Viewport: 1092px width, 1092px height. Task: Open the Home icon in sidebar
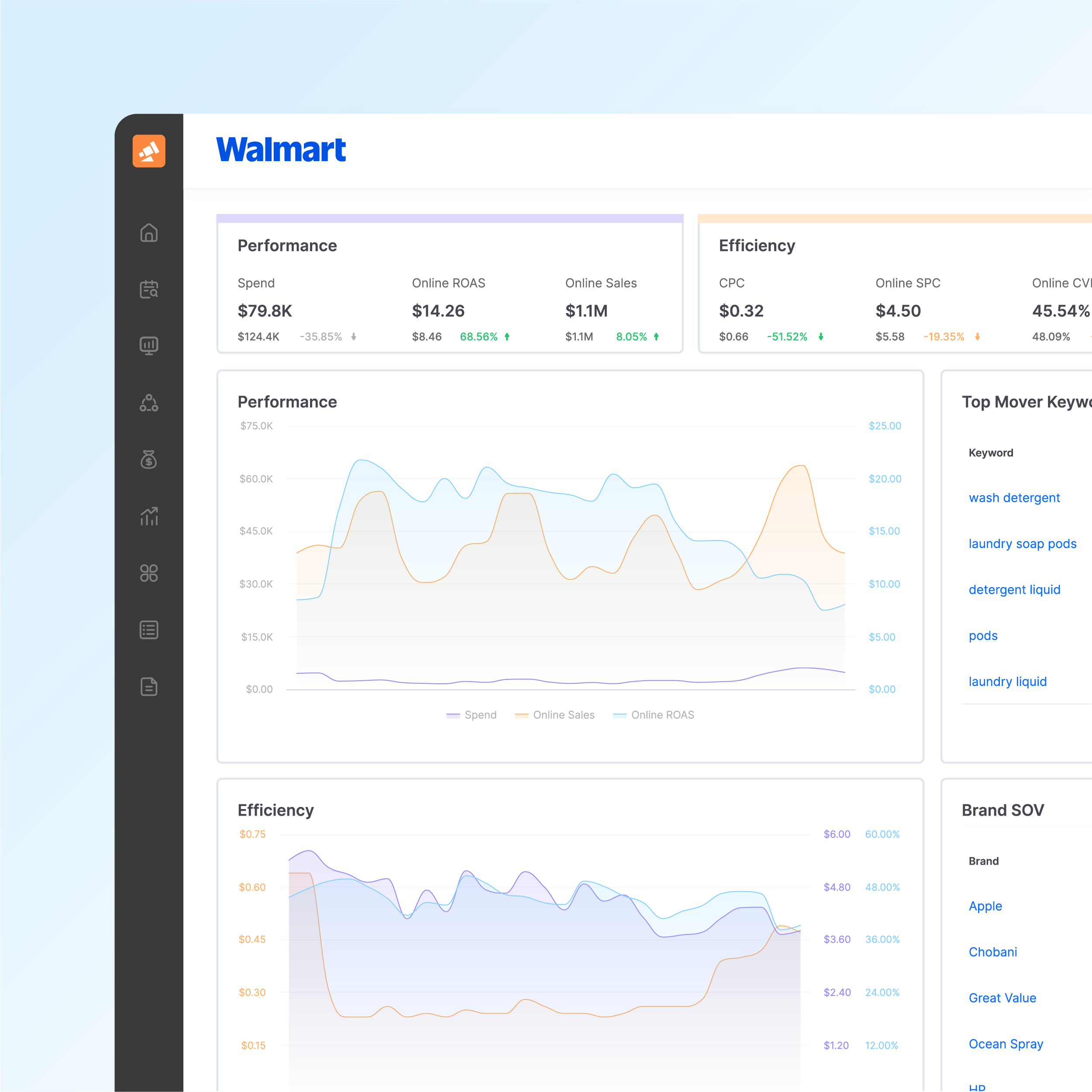[148, 233]
